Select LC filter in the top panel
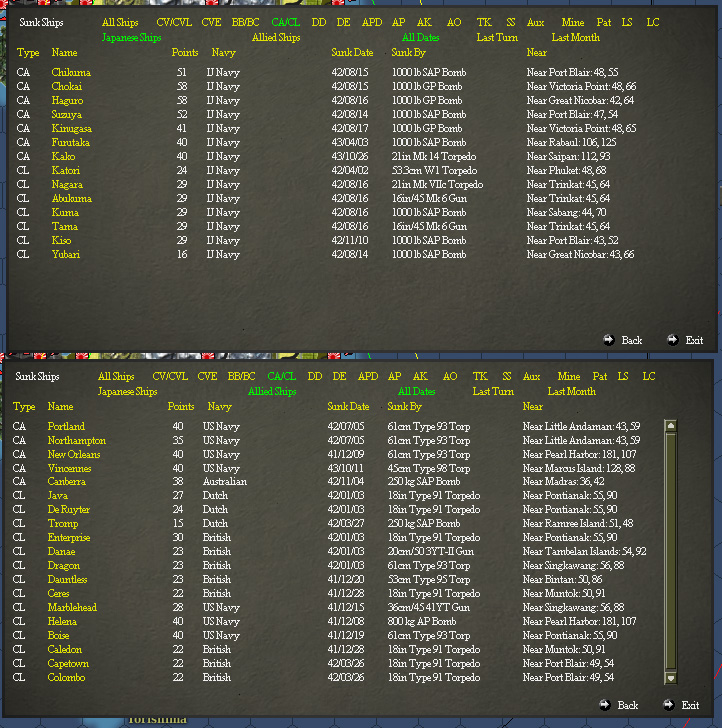 click(x=652, y=22)
